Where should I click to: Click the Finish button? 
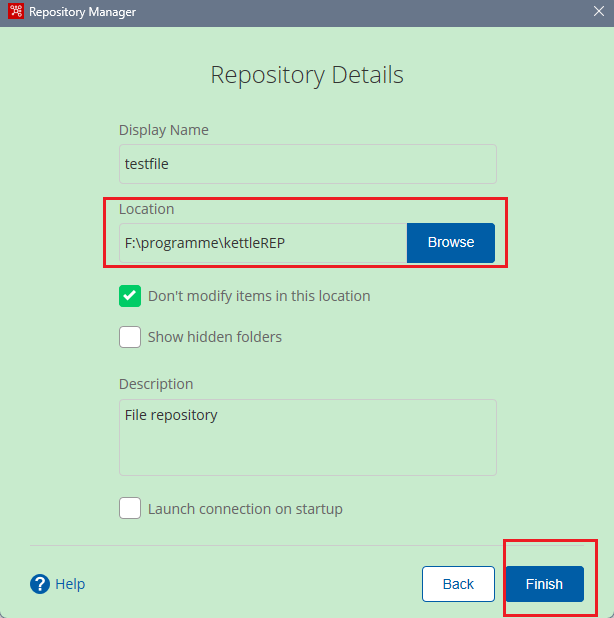point(545,584)
